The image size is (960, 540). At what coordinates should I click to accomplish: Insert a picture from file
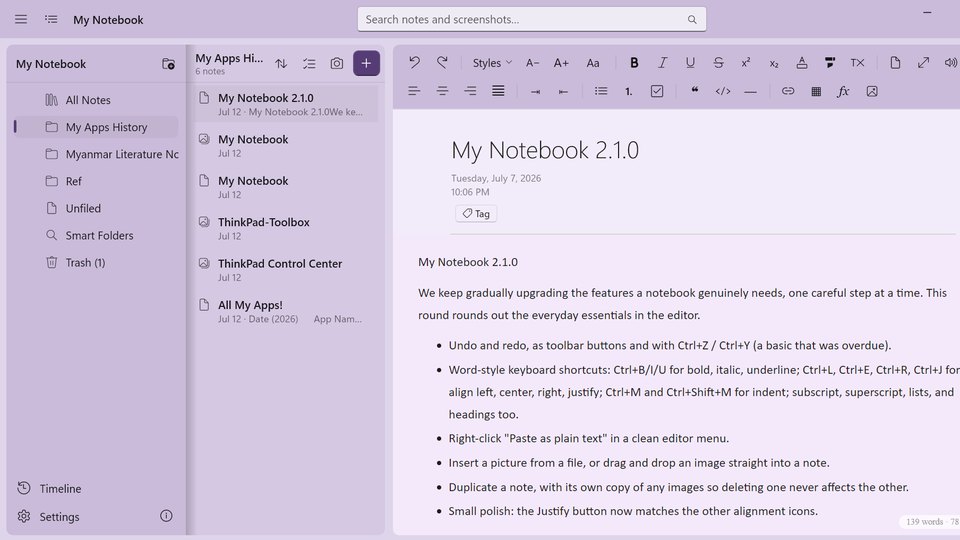point(872,91)
